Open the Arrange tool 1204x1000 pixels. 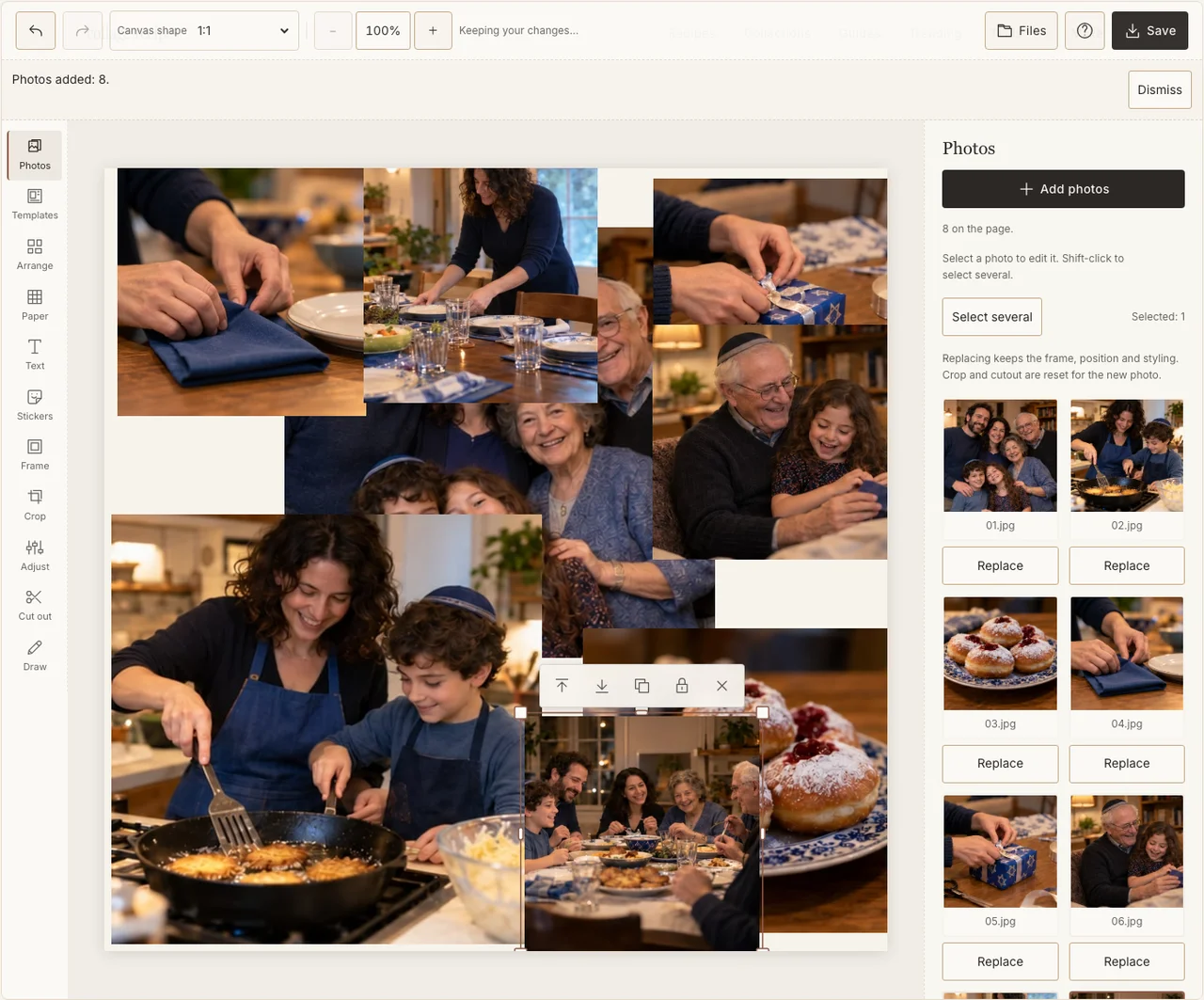click(x=35, y=255)
